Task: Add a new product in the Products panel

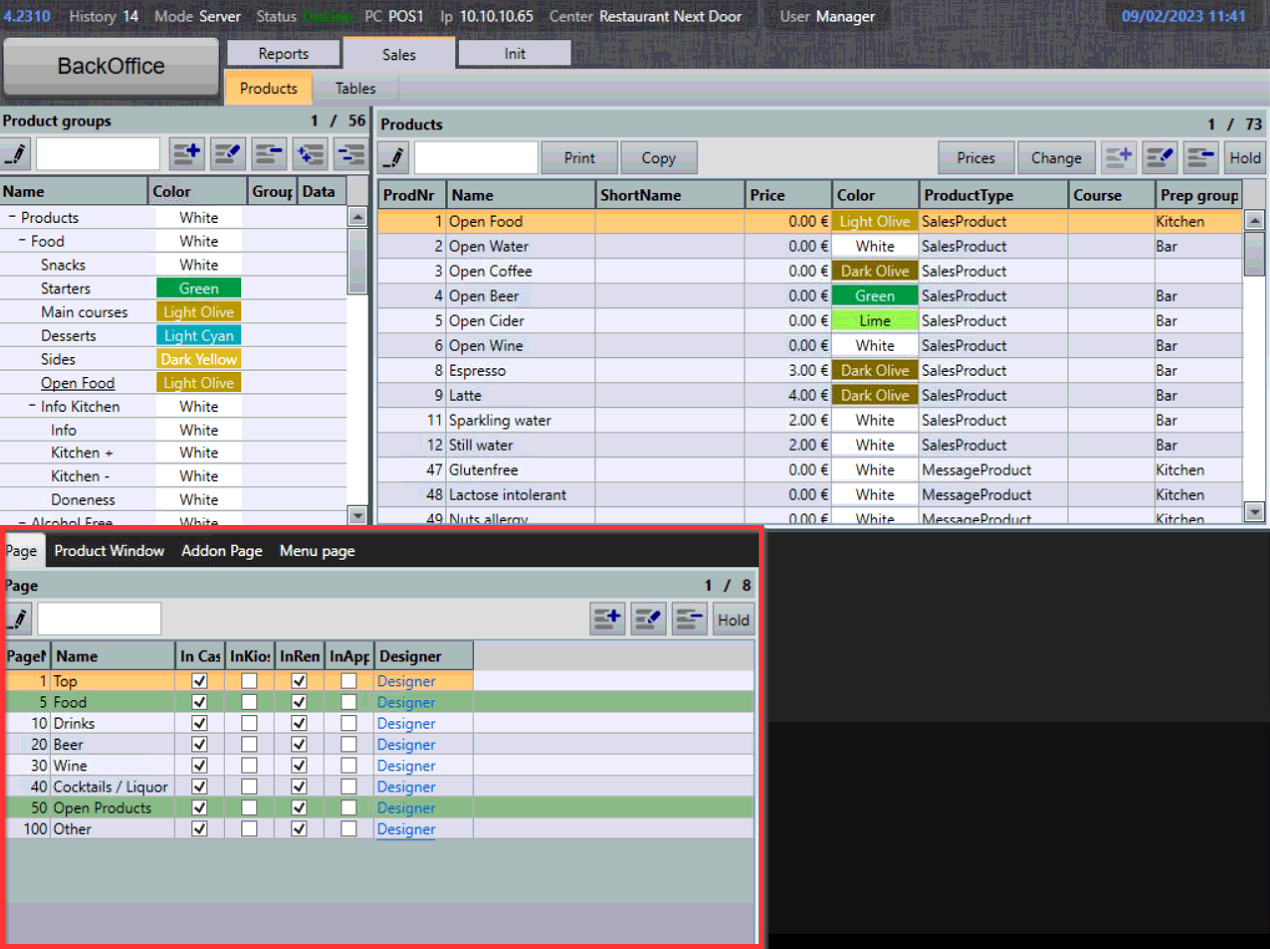Action: point(1117,157)
